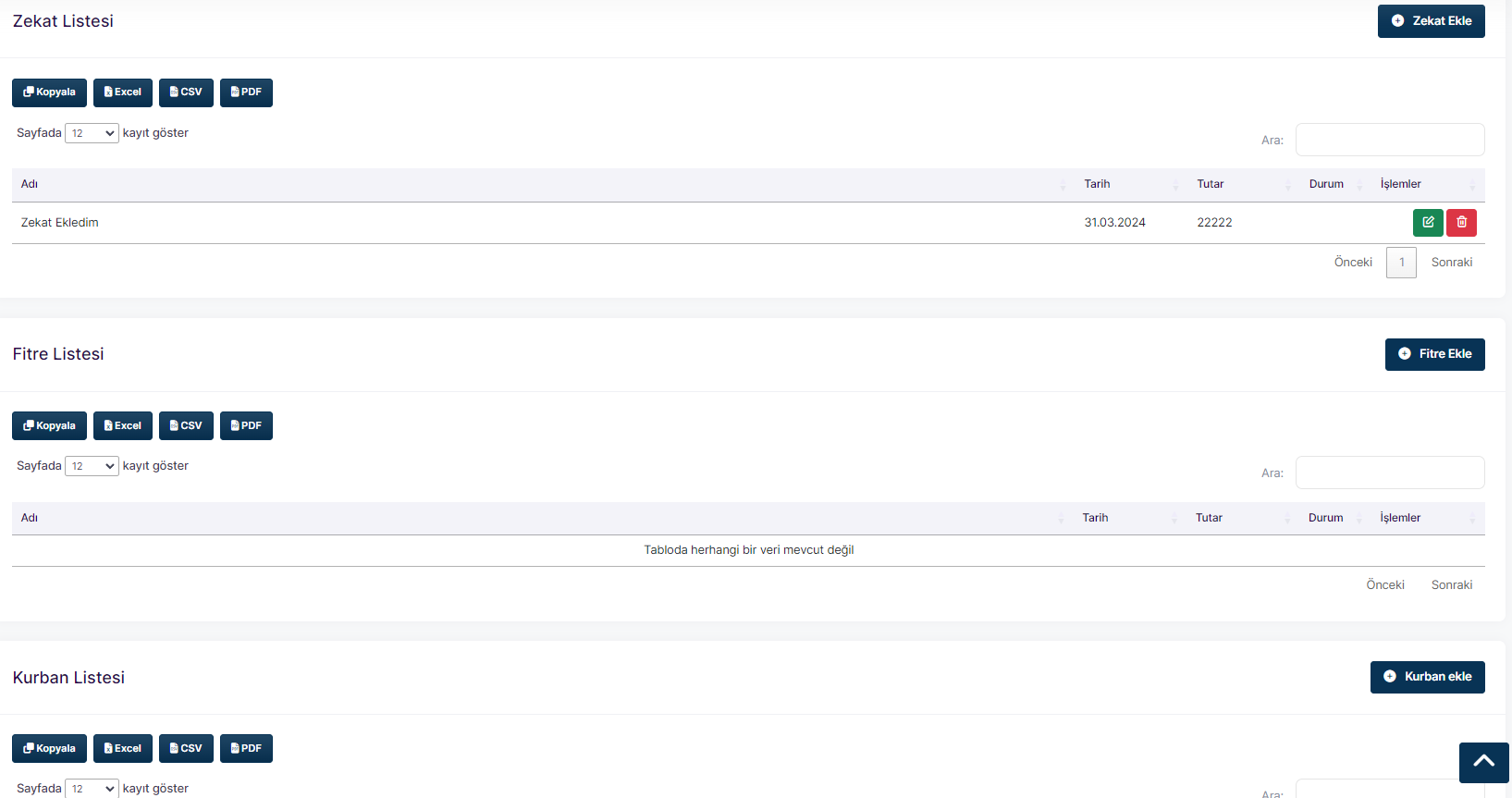This screenshot has width=1512, height=798.
Task: Export Fitre list as CSV
Action: [186, 426]
